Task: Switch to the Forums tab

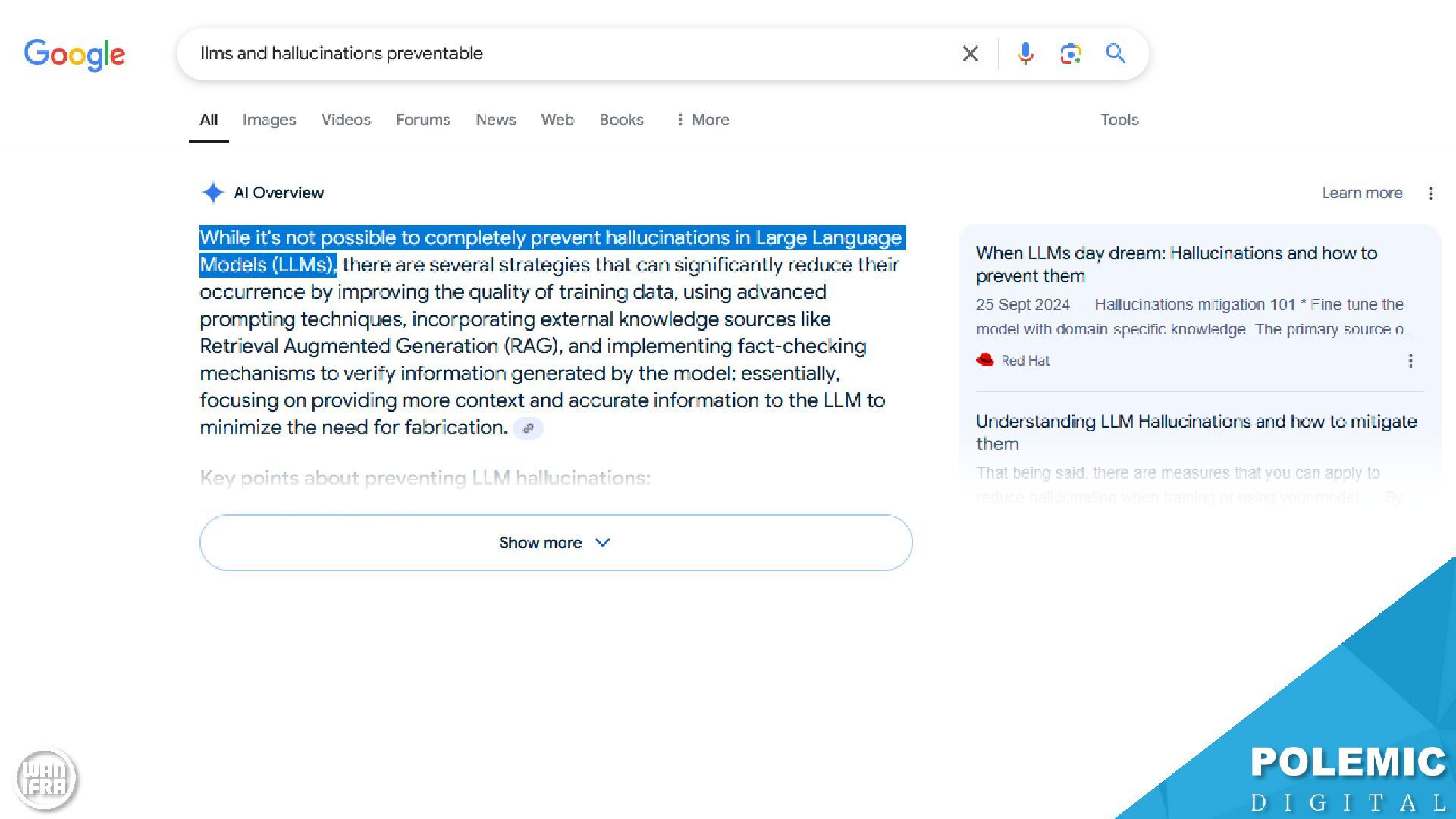Action: 422,120
